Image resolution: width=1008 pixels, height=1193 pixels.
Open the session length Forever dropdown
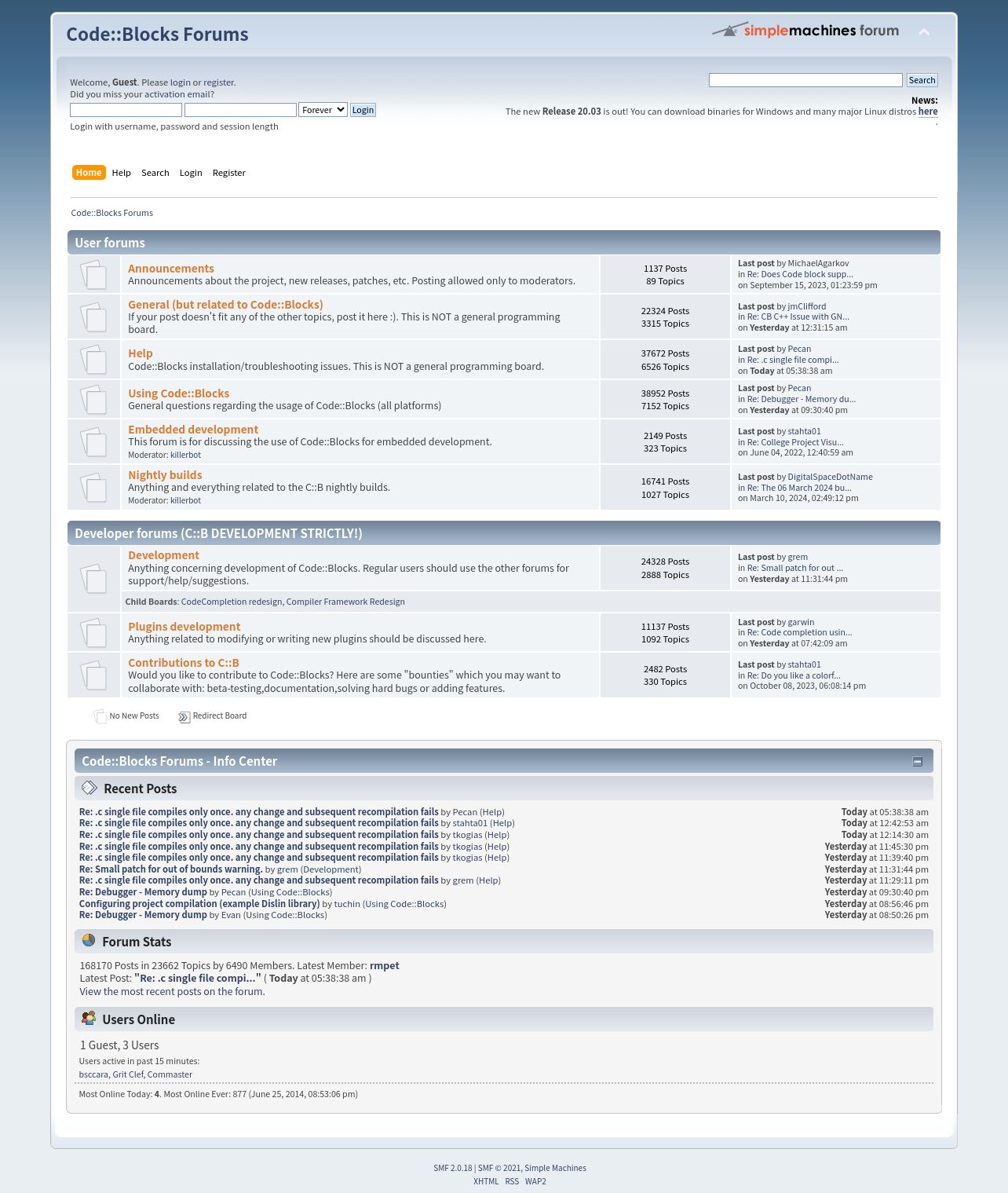coord(323,110)
